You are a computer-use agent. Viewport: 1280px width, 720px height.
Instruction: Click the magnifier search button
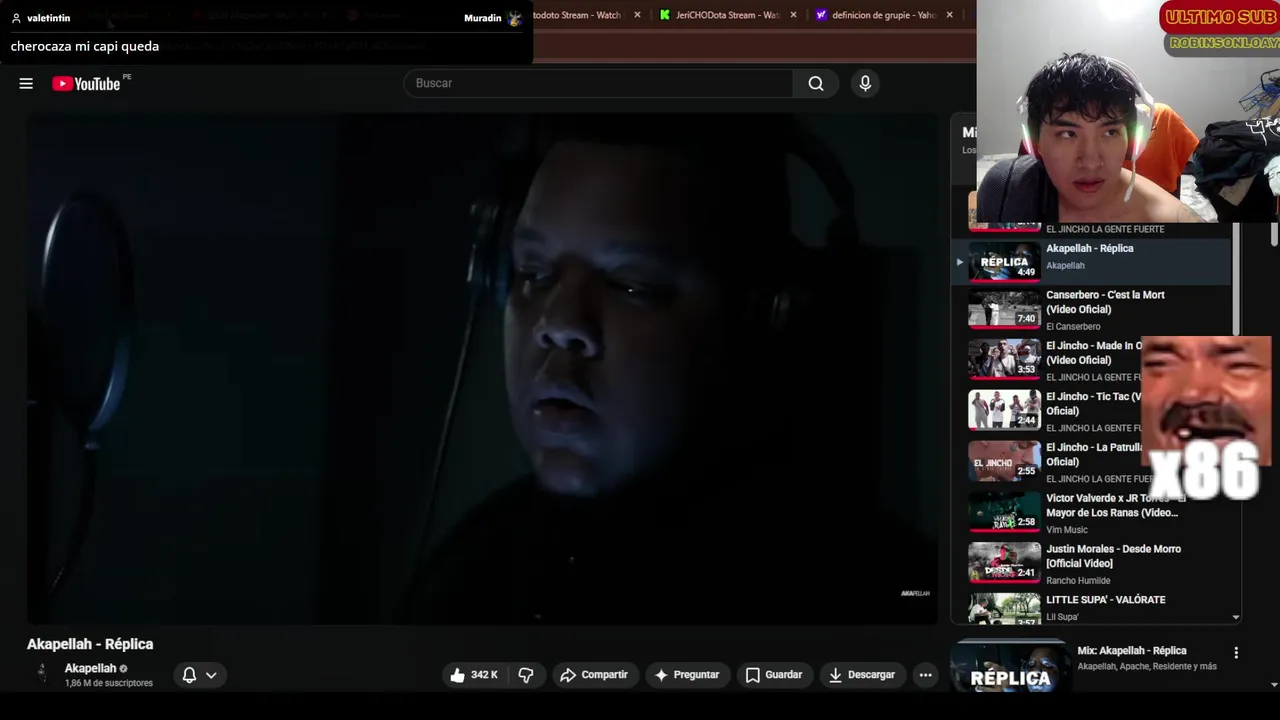coord(816,83)
